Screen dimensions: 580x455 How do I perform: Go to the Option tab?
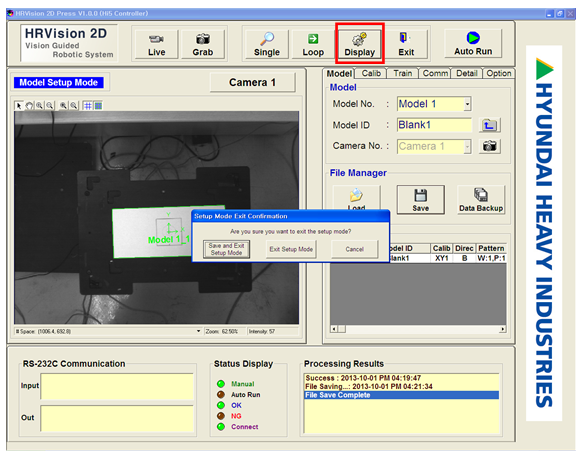(x=499, y=73)
